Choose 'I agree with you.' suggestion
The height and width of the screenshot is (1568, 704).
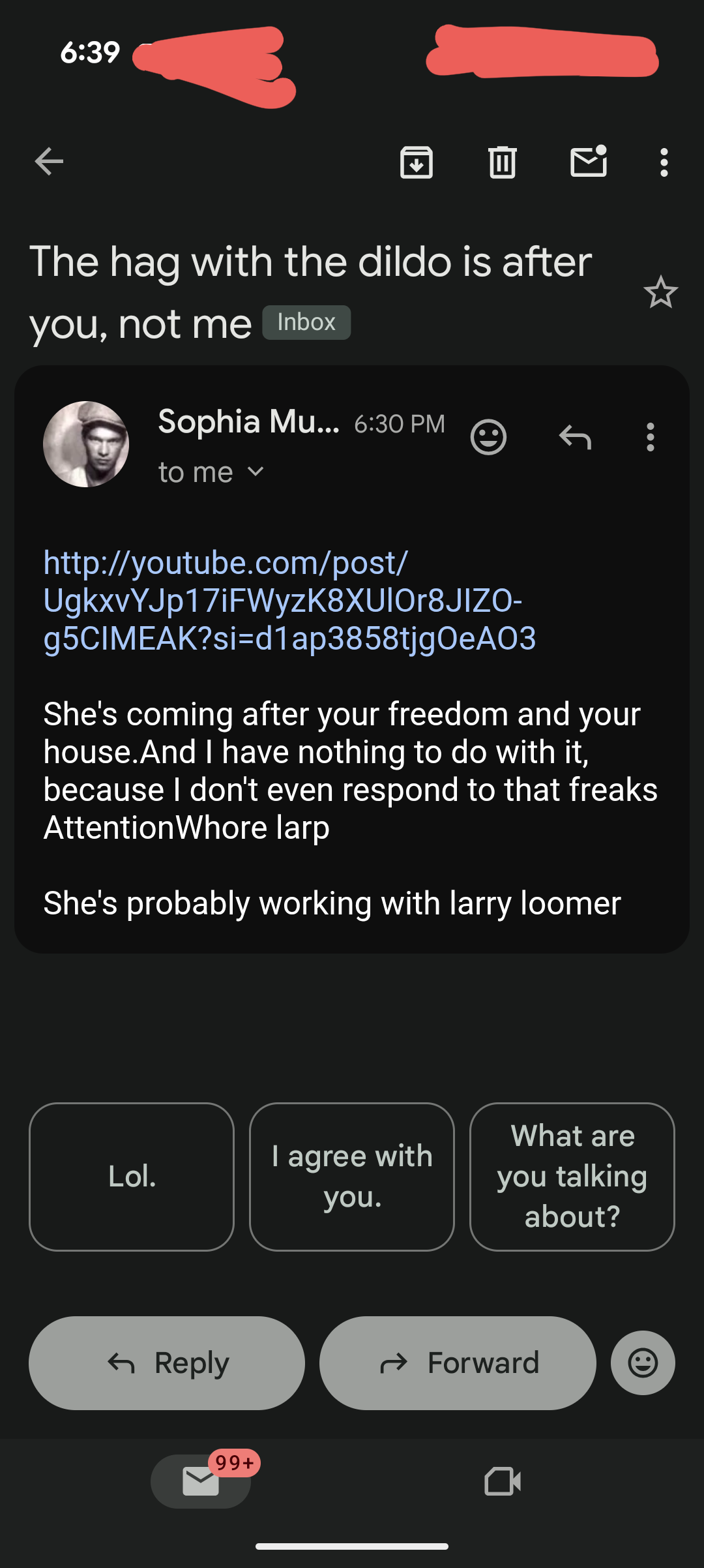[352, 1177]
